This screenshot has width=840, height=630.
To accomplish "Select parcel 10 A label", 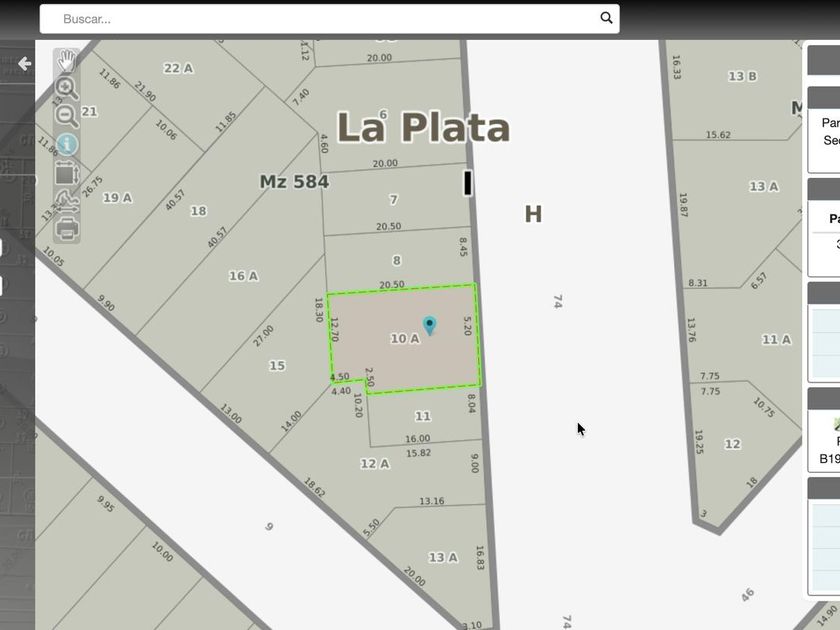I will coord(404,339).
